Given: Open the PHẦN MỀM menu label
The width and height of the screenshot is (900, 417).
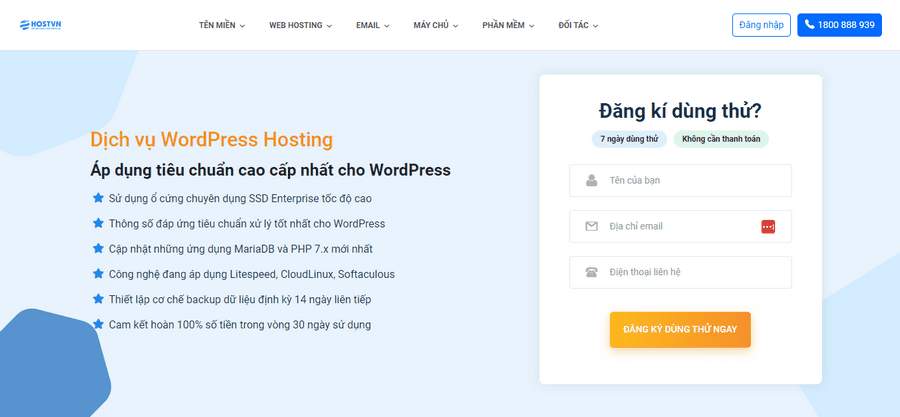Looking at the screenshot, I should click(x=503, y=25).
